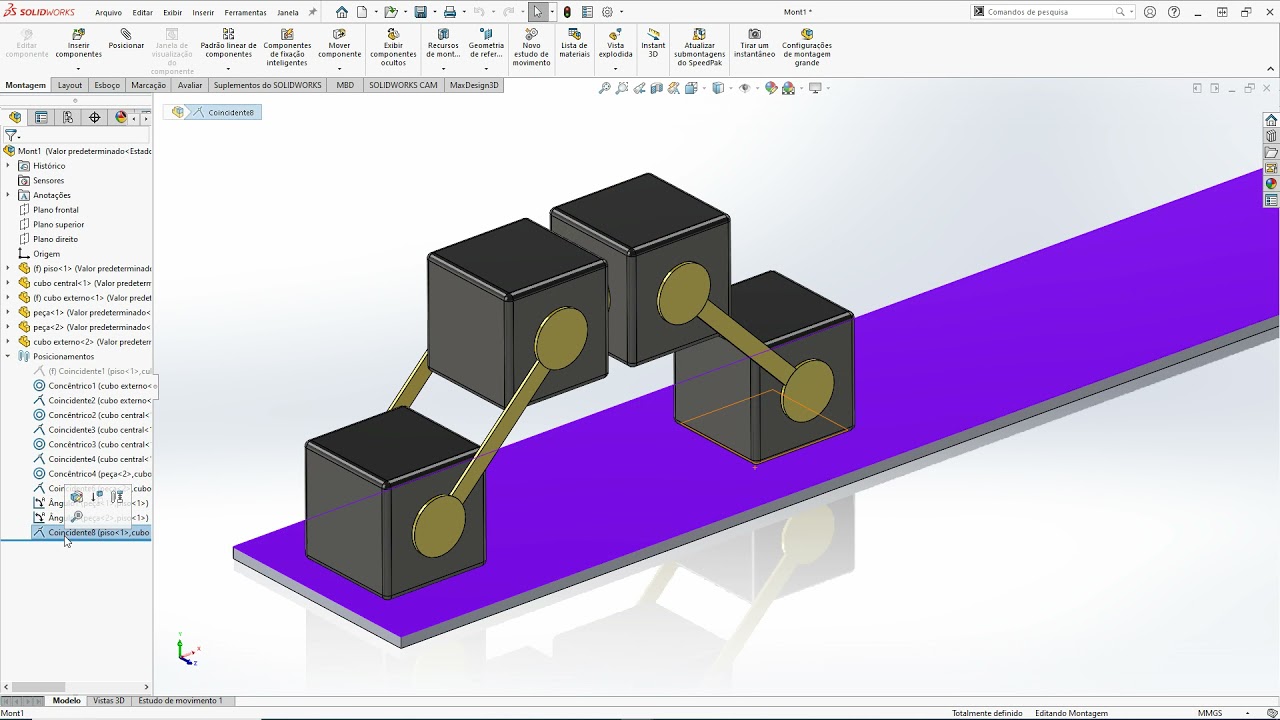Click Exibir componentes ocultos
Viewport: 1280px width, 720px height.
(x=393, y=47)
